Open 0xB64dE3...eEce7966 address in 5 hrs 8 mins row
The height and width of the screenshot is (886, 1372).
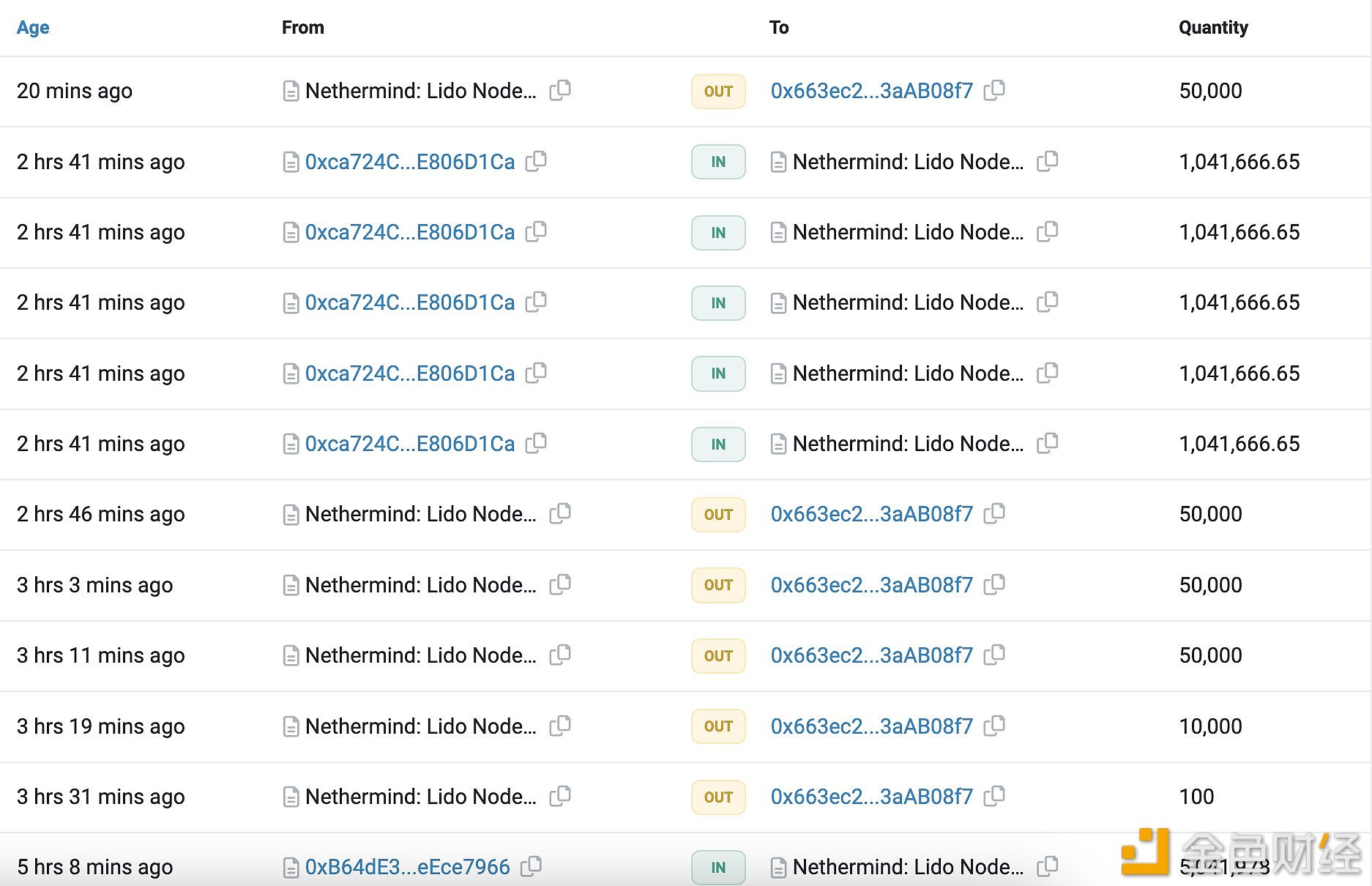click(407, 867)
